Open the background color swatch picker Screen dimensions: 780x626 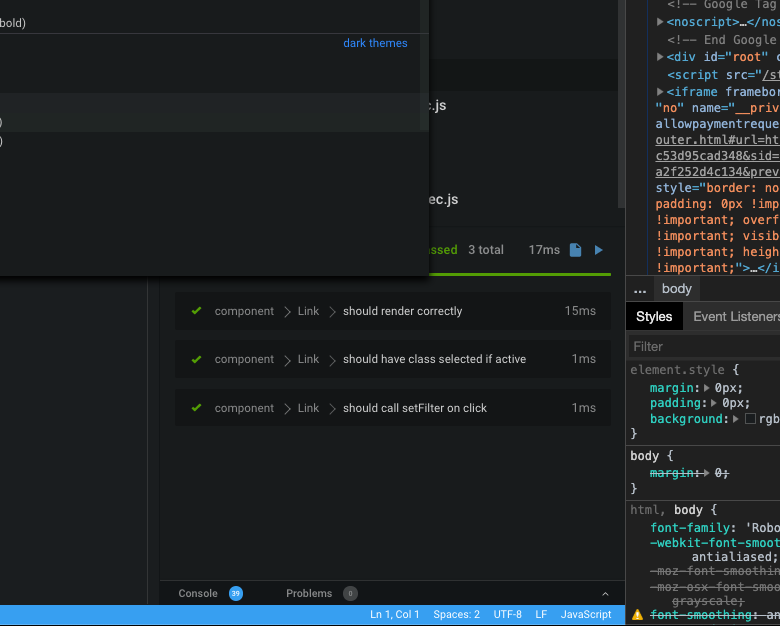(750, 419)
